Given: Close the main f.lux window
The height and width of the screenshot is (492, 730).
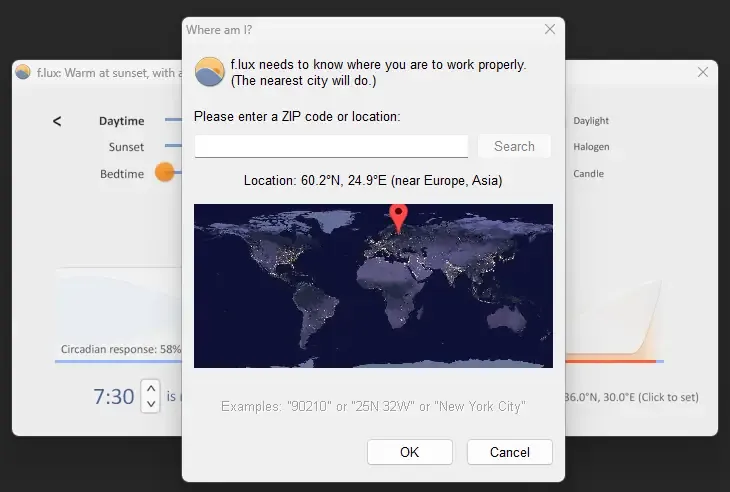Looking at the screenshot, I should click(x=703, y=72).
